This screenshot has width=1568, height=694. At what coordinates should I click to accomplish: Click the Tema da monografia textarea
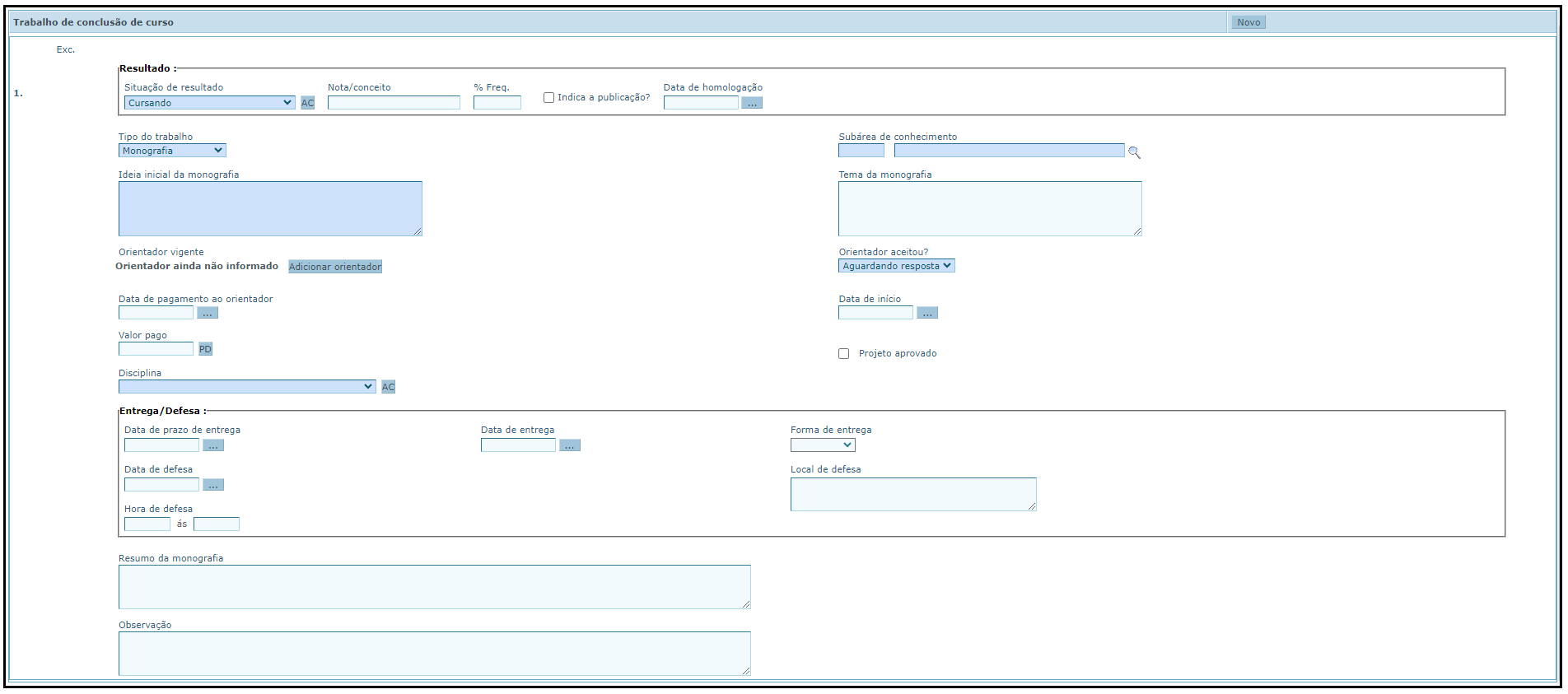tap(990, 208)
